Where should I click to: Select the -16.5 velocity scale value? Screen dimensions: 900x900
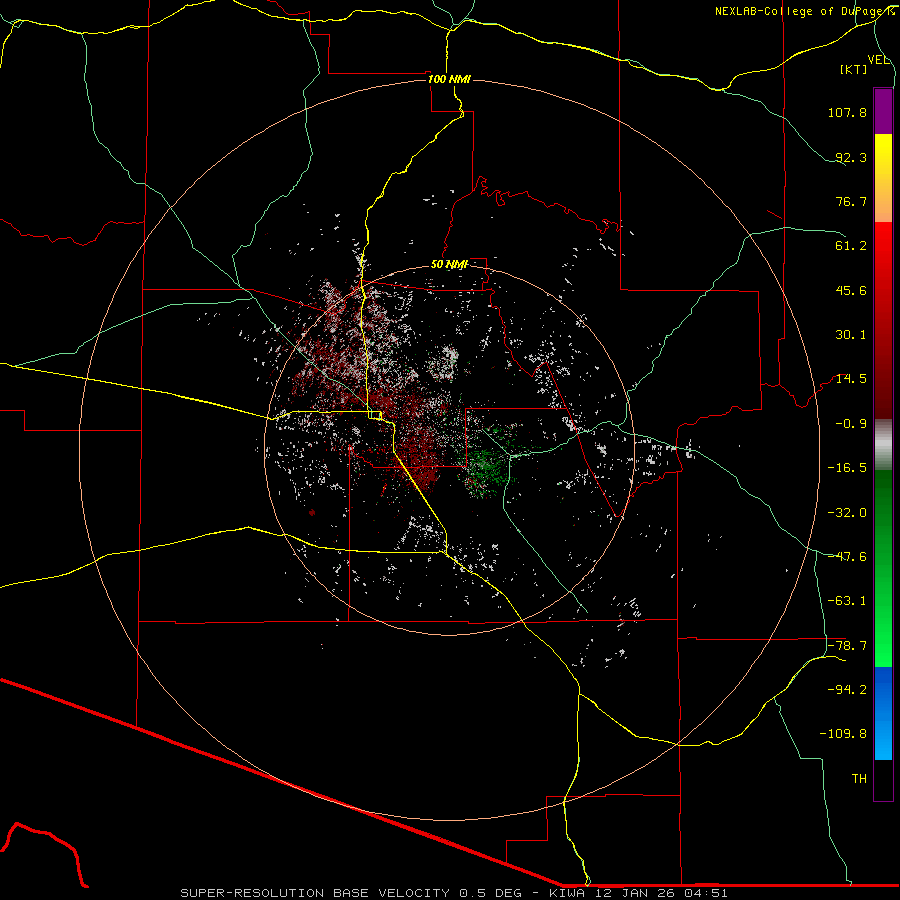[x=847, y=468]
